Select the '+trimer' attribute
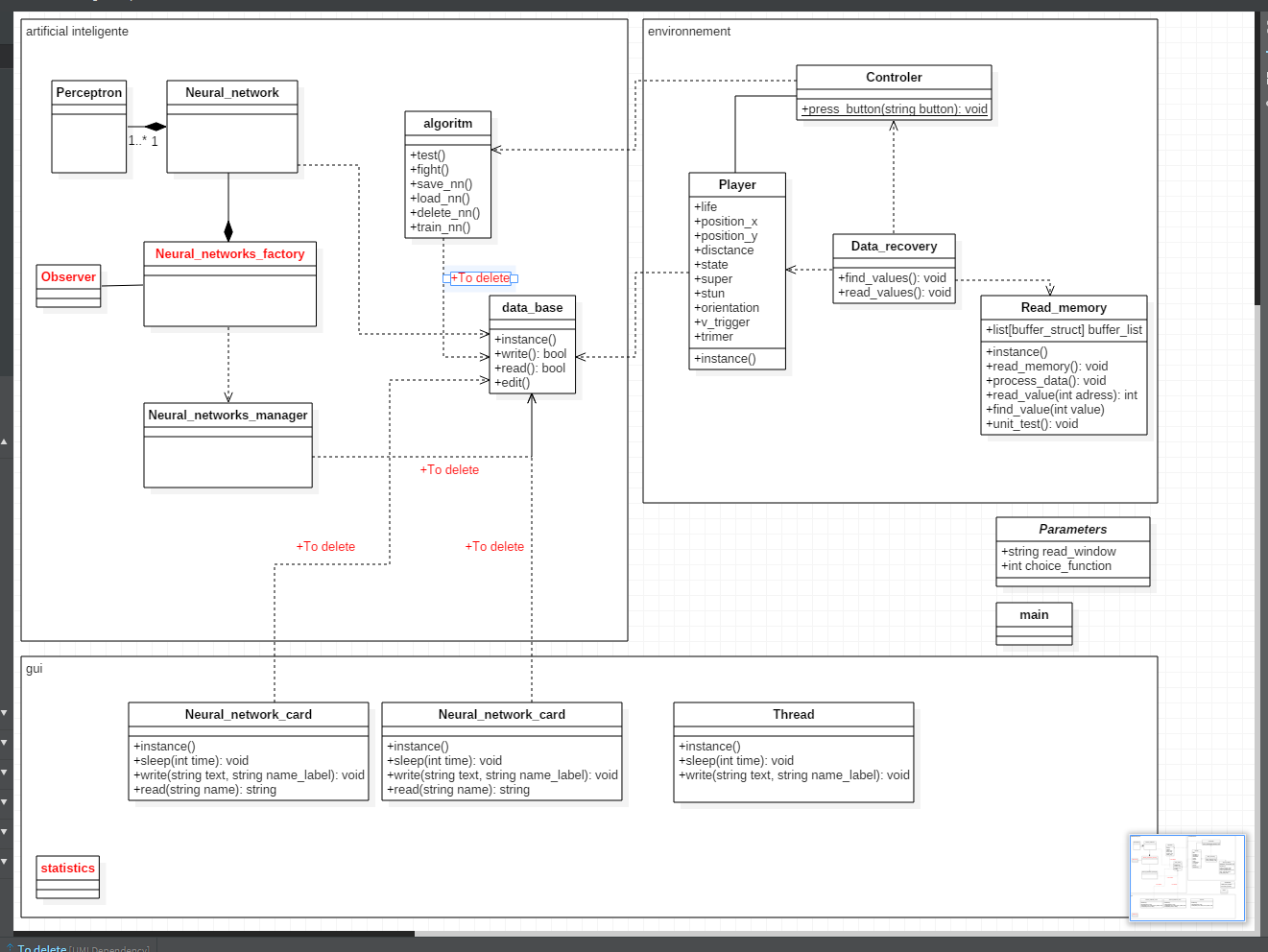The width and height of the screenshot is (1268, 952). (713, 337)
